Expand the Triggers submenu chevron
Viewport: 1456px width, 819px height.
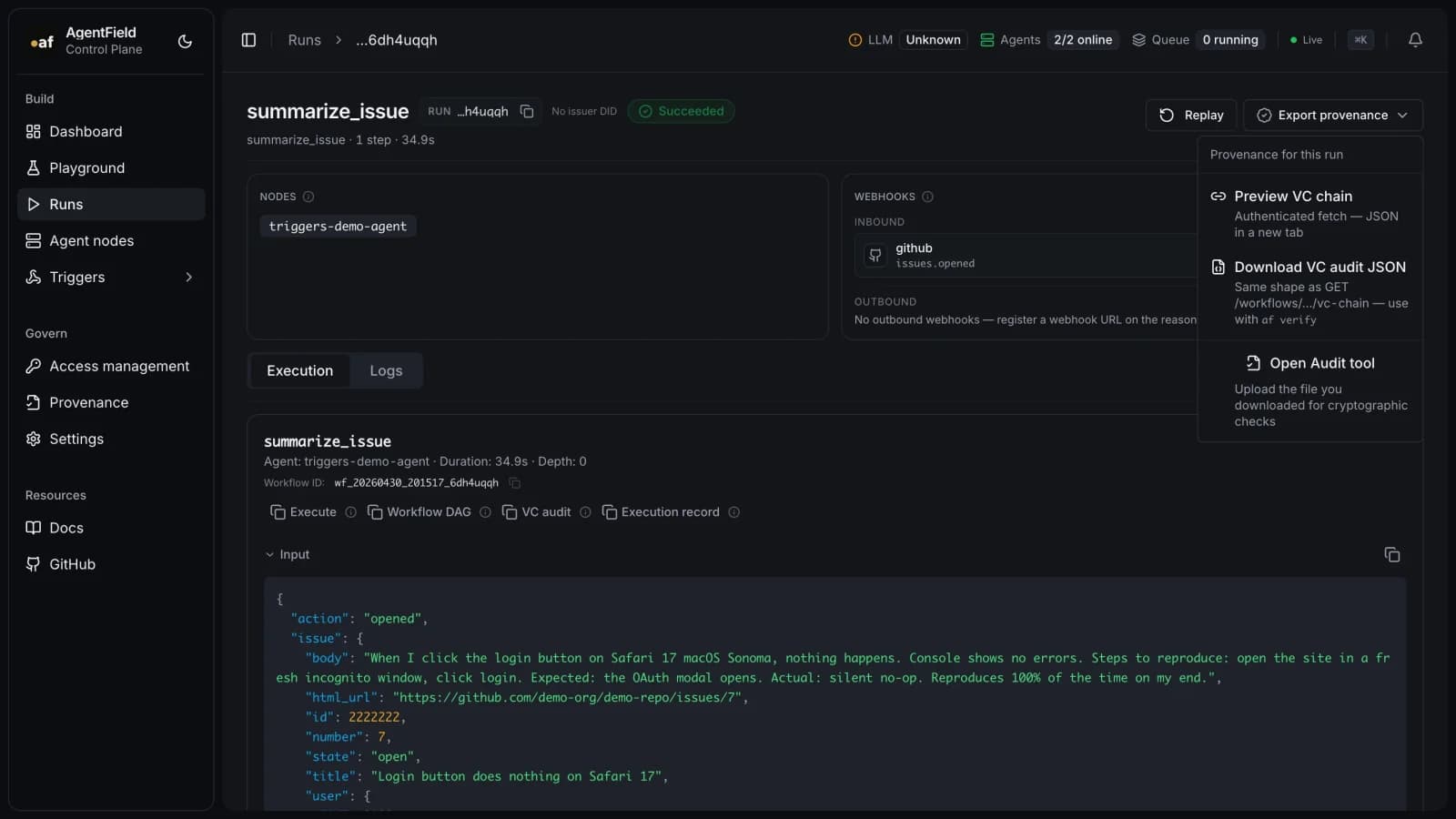[189, 277]
